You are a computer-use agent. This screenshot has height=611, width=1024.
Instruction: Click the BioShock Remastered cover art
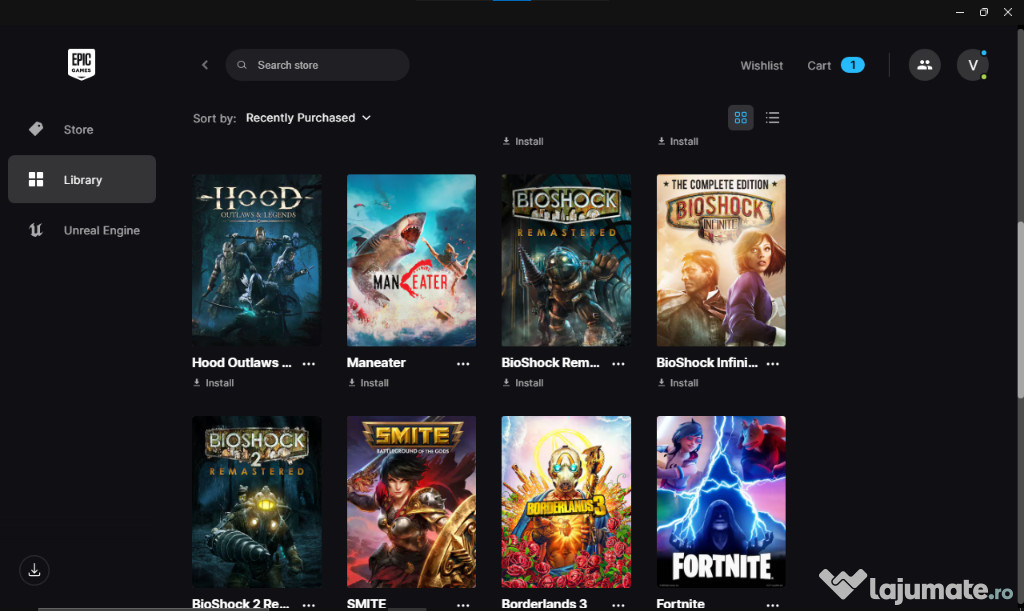click(566, 260)
